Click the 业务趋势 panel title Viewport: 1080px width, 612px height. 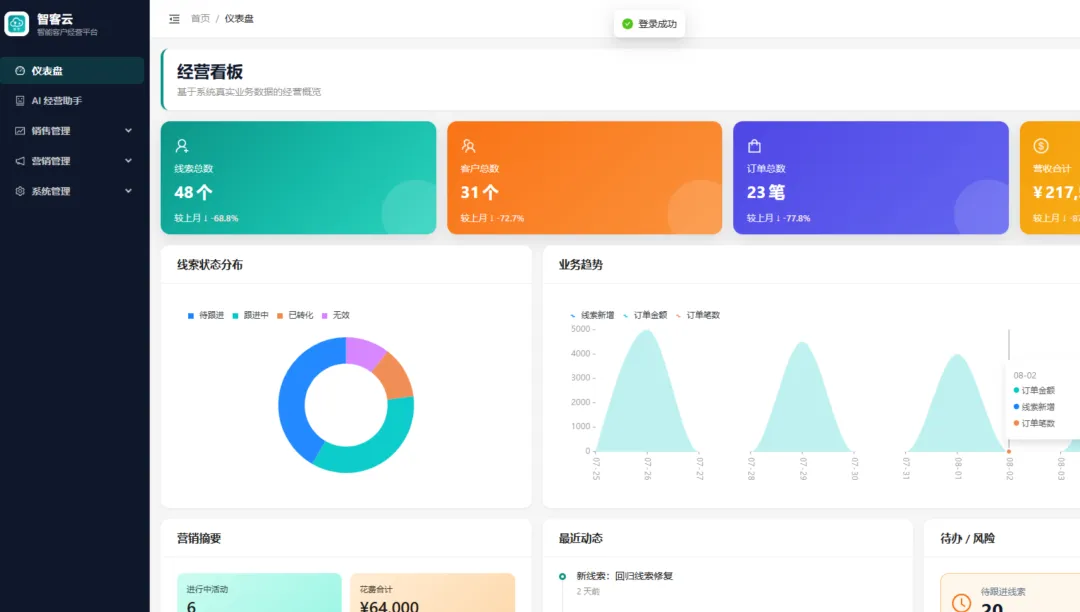tap(581, 264)
